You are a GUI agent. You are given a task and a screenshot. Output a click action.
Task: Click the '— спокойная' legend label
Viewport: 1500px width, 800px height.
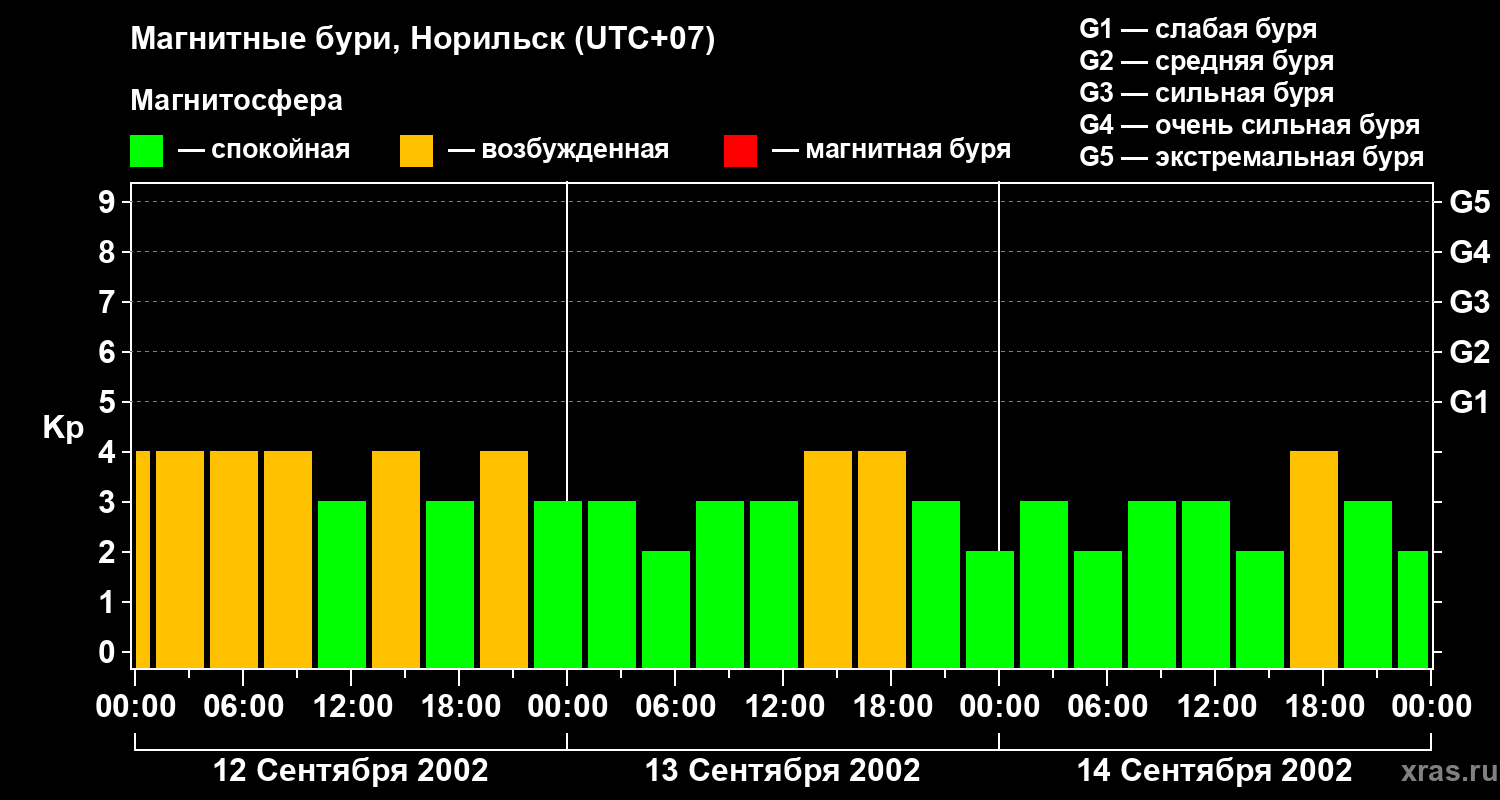(x=264, y=150)
